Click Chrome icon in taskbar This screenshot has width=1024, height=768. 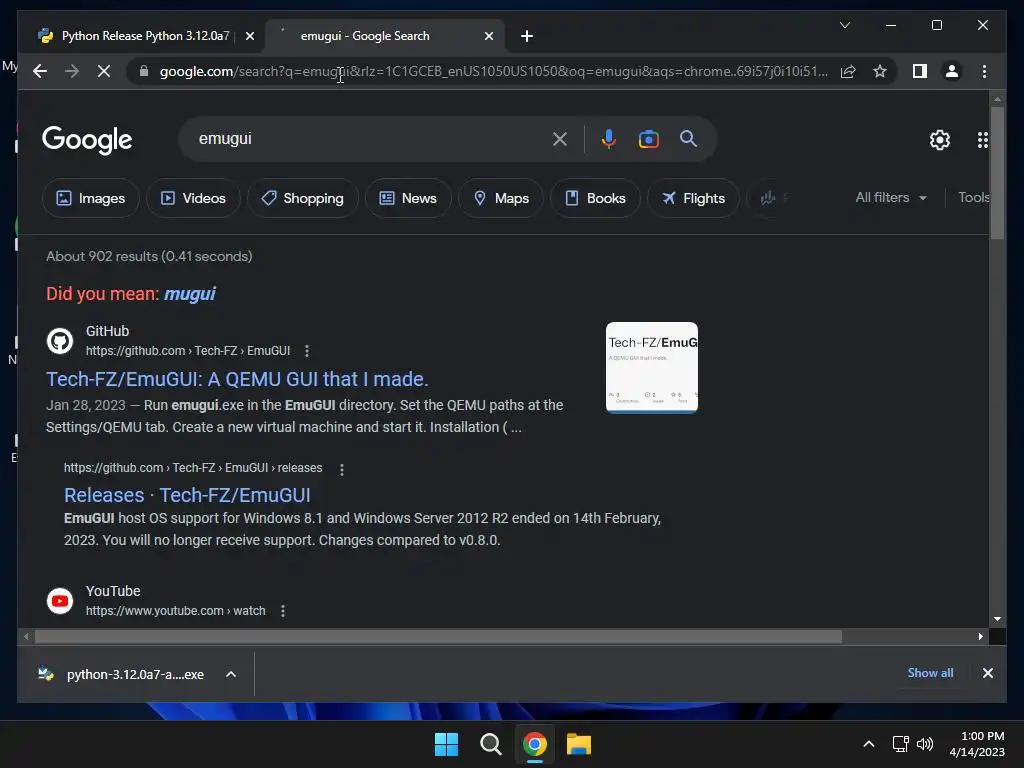[535, 744]
